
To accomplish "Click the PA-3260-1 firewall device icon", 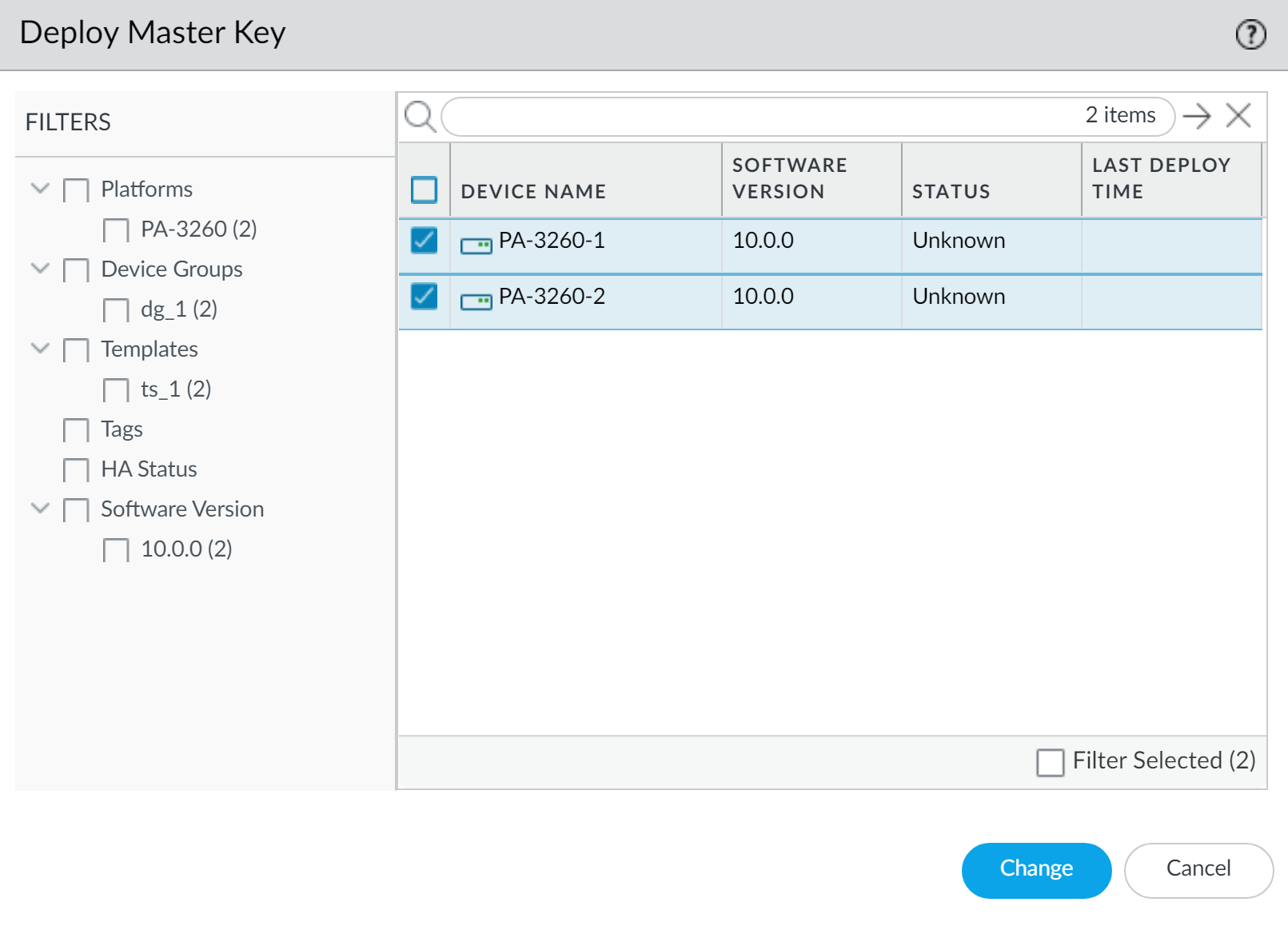I will 476,245.
